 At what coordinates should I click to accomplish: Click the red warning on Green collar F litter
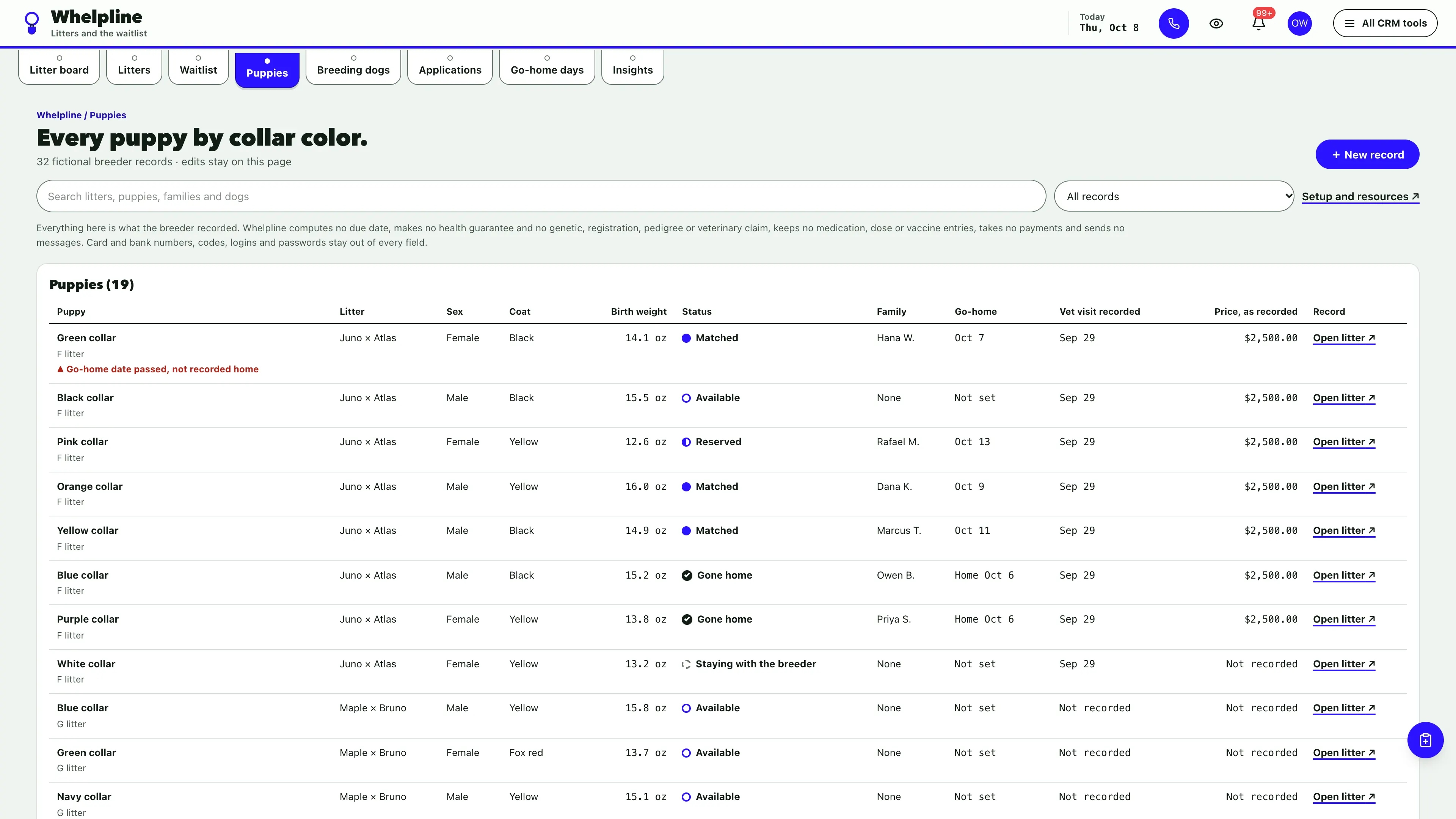point(158,369)
